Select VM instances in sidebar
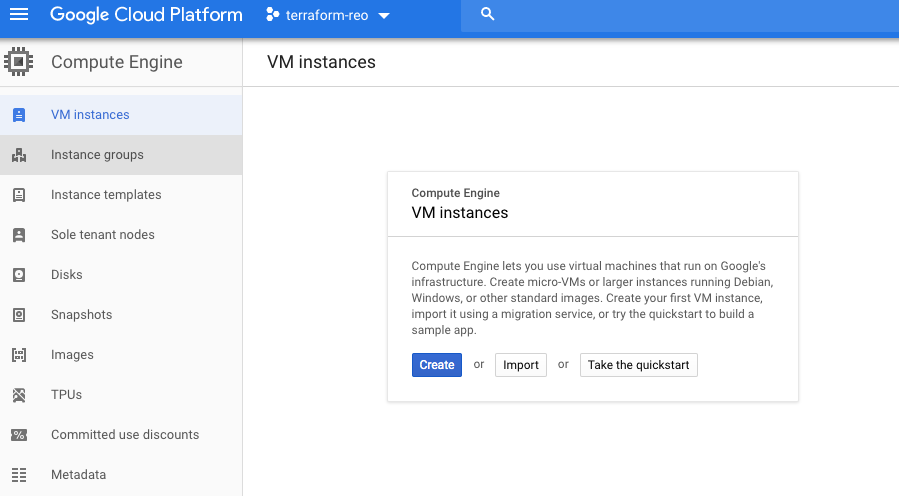 121,115
